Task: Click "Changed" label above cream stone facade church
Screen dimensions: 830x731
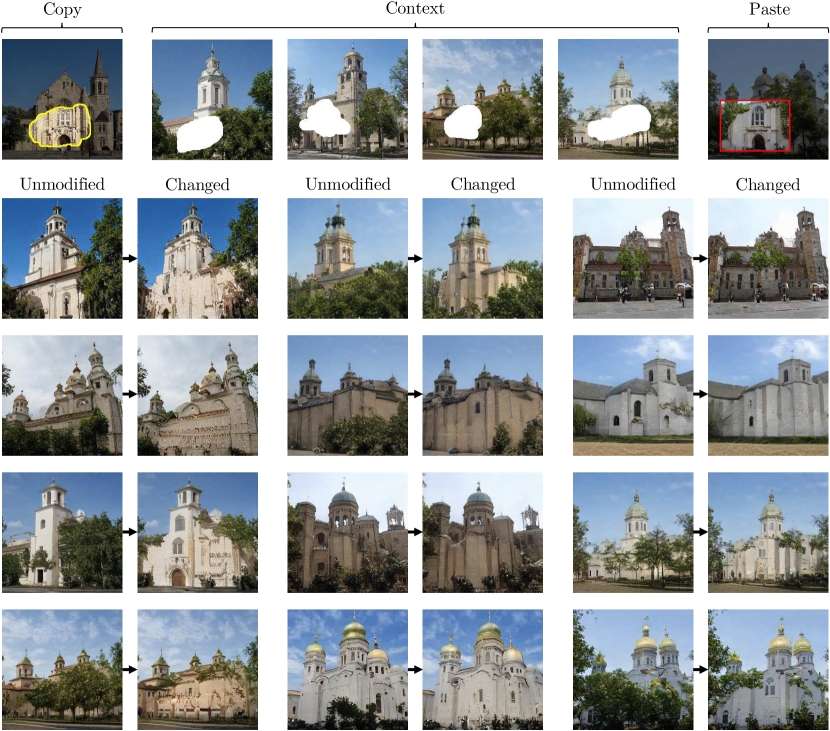Action: click(197, 185)
